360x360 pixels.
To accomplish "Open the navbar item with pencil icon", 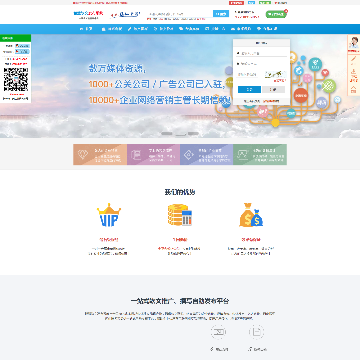I will pos(138,29).
